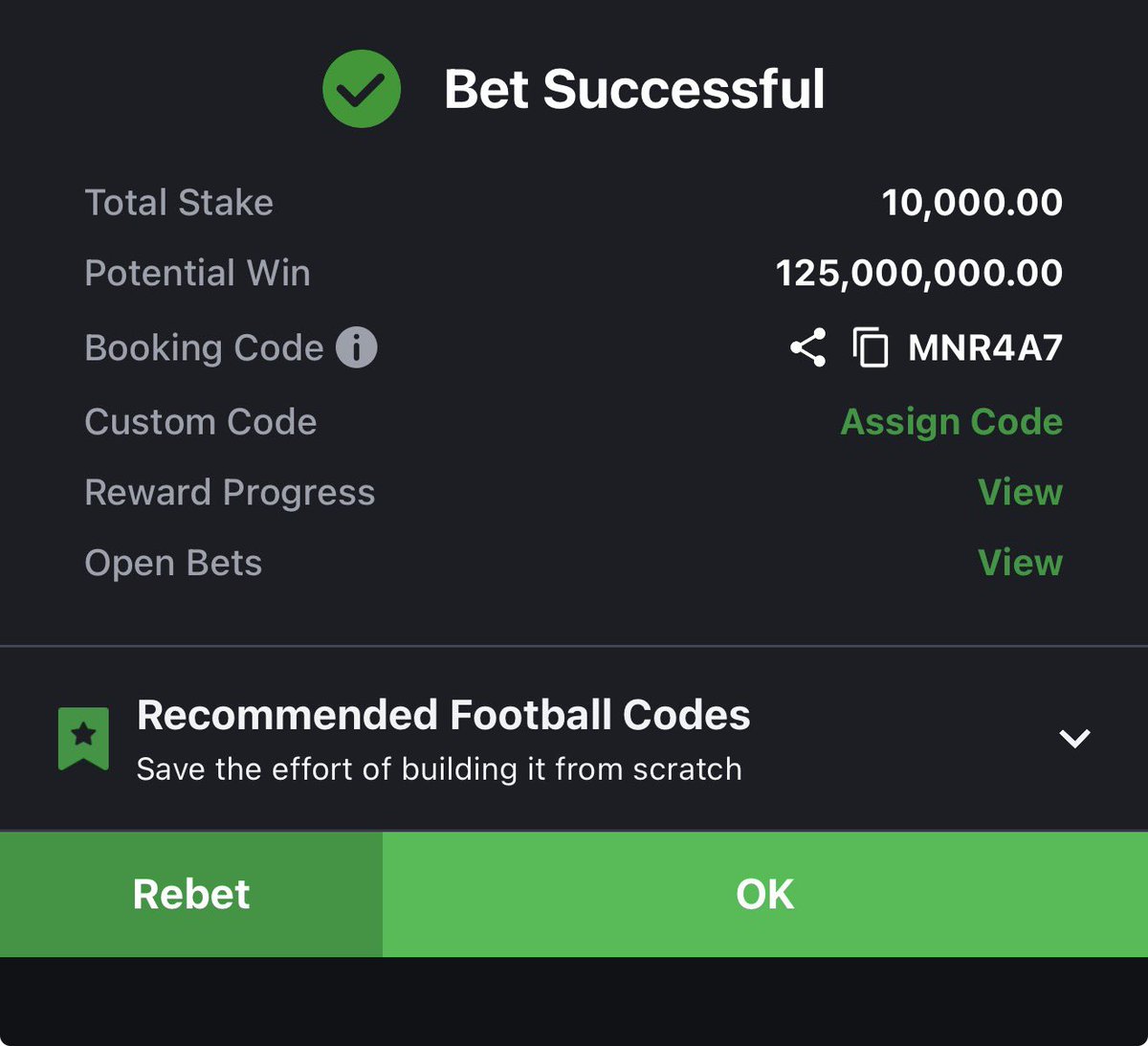Click the Reward Progress label
The height and width of the screenshot is (1046, 1148).
coord(230,492)
